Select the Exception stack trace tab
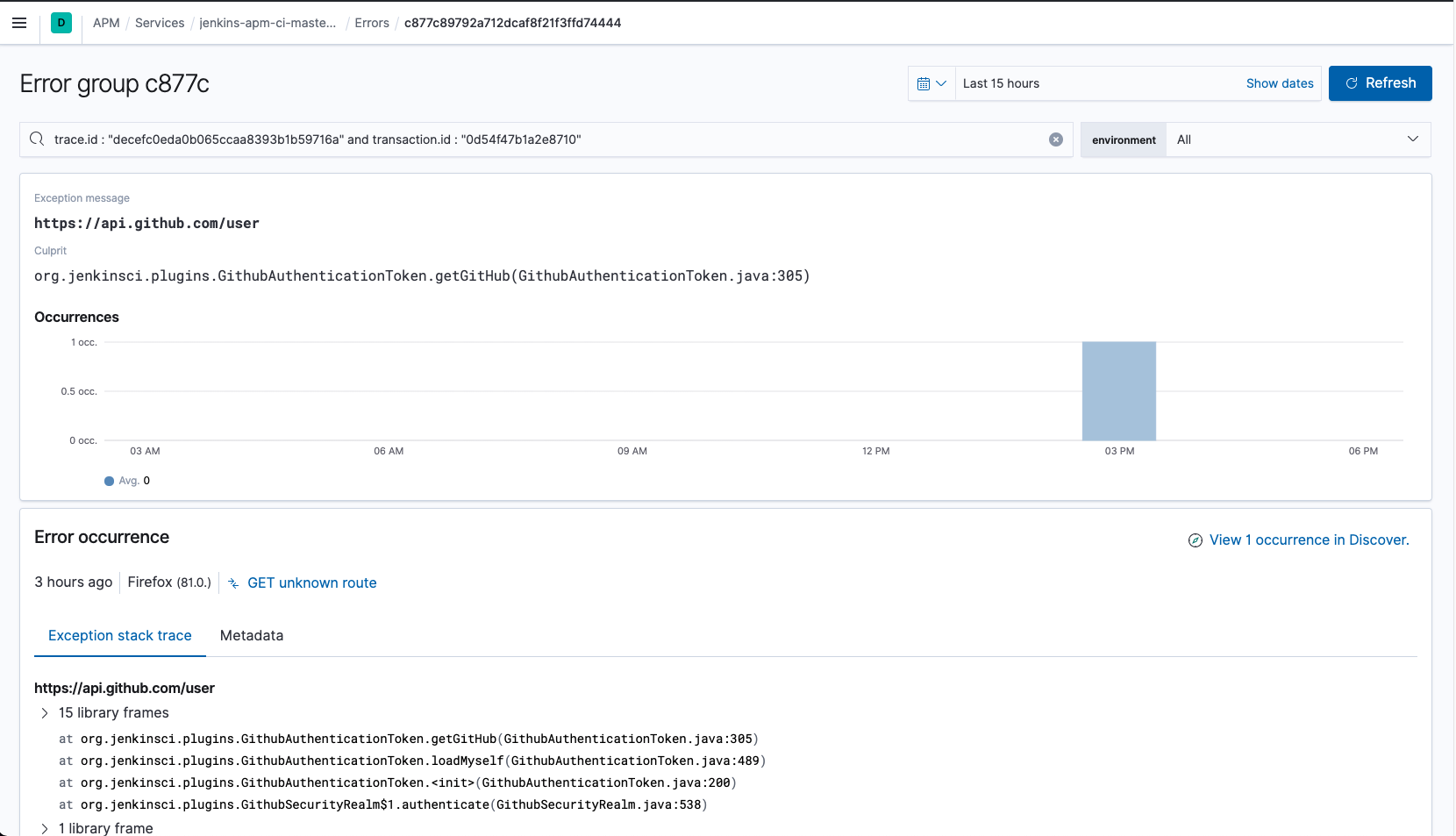Image resolution: width=1456 pixels, height=836 pixels. 119,635
